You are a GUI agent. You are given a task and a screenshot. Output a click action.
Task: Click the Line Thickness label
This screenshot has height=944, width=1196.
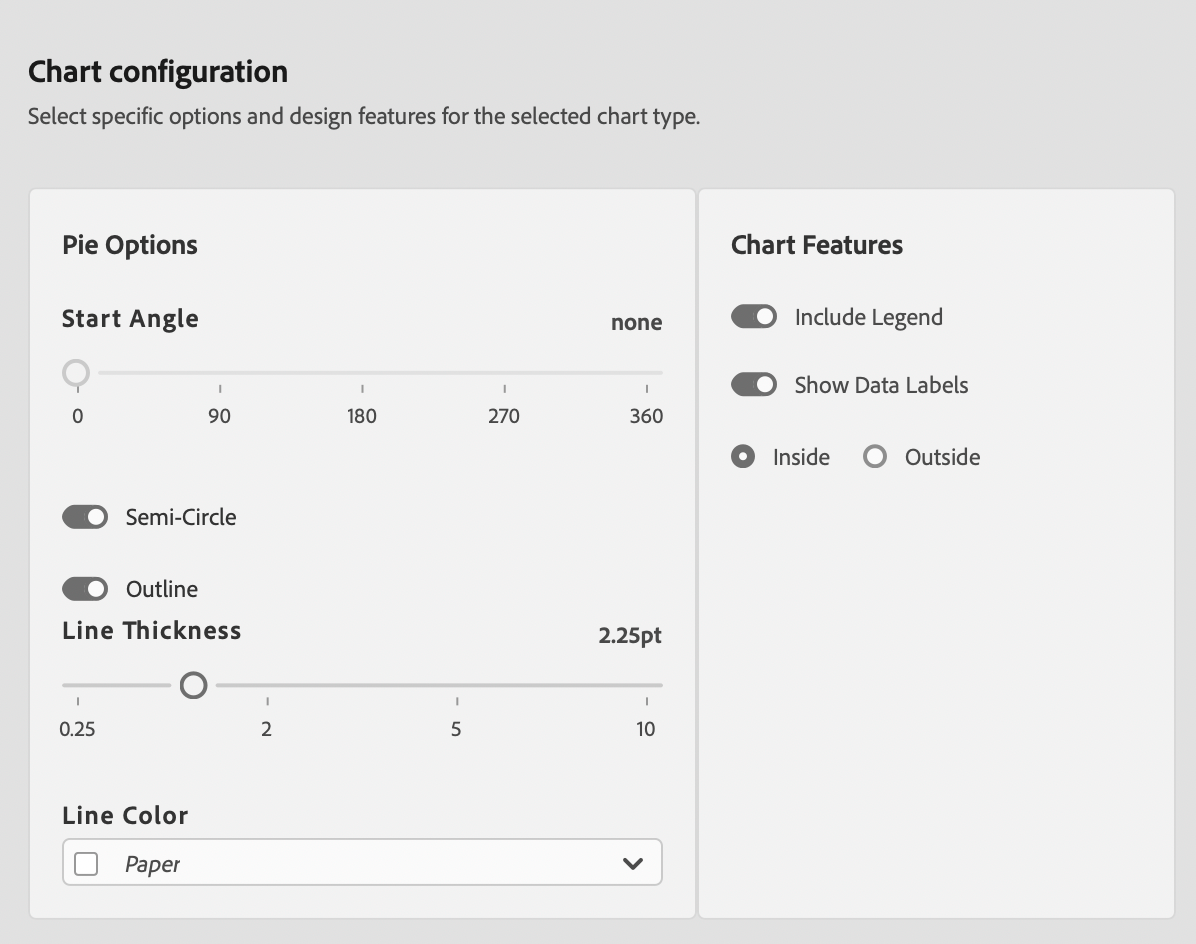point(152,631)
